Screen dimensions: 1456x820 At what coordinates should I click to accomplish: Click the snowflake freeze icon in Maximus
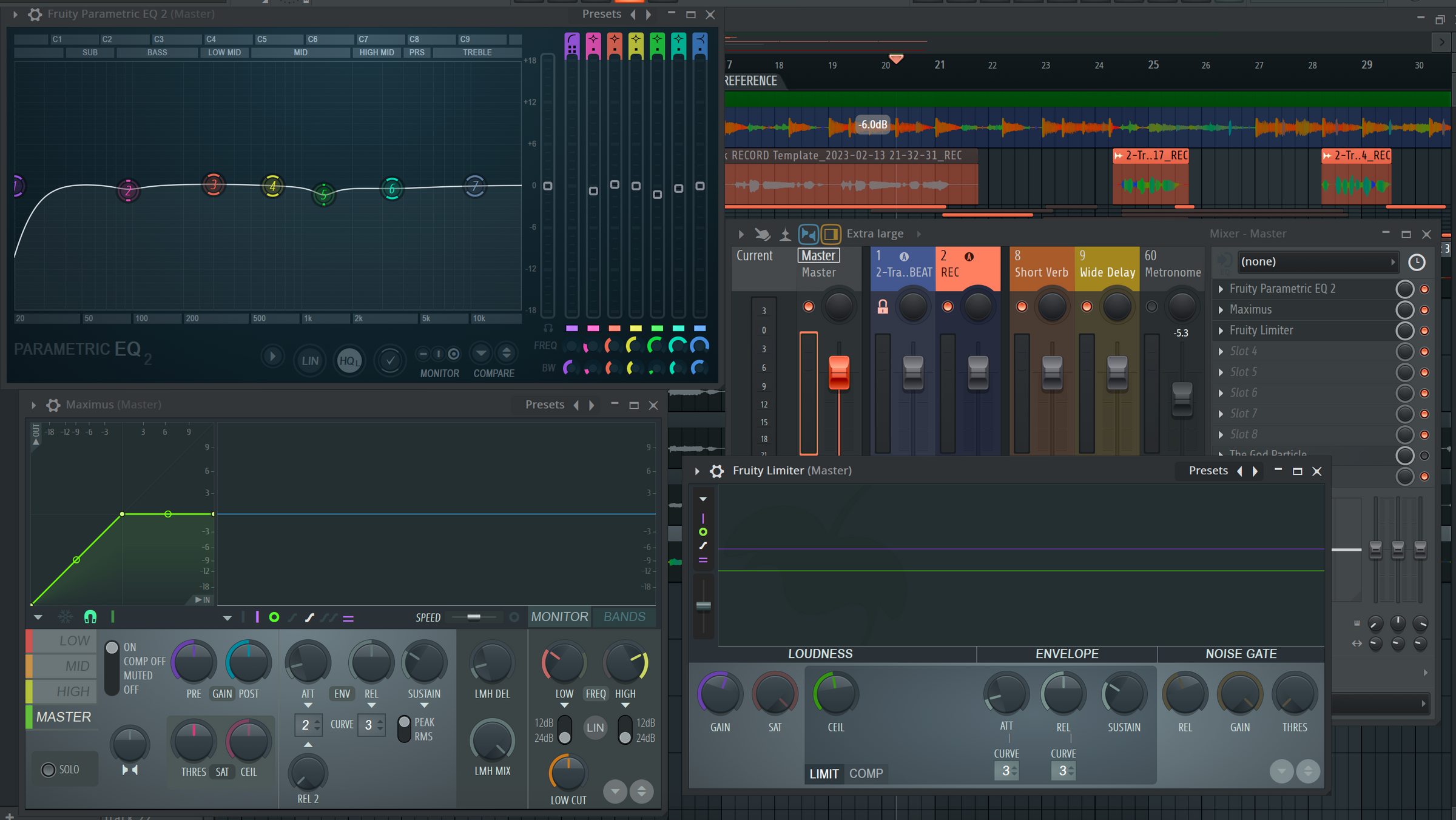pyautogui.click(x=67, y=617)
